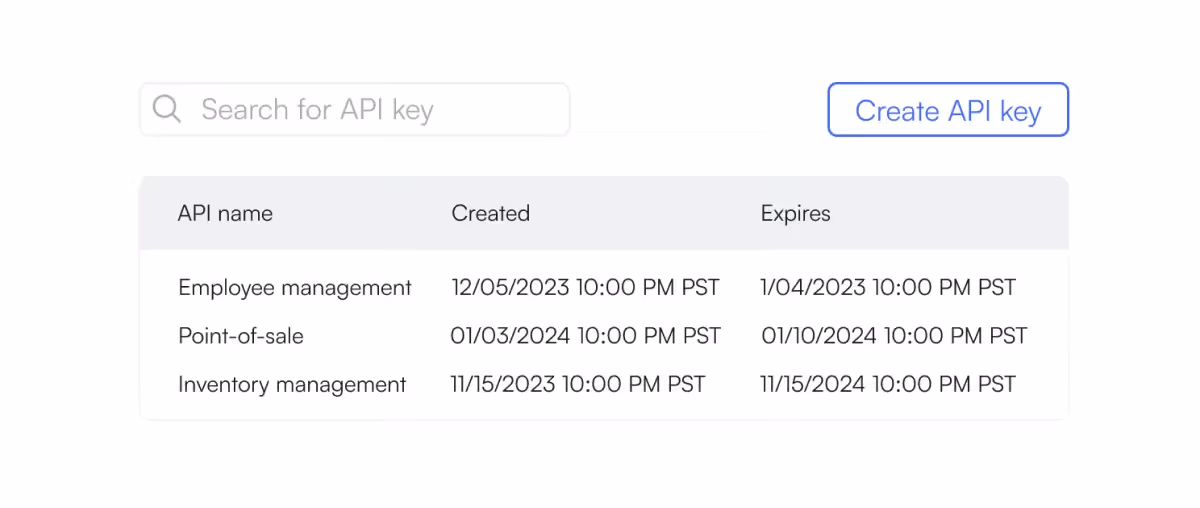This screenshot has width=1200, height=508.
Task: Select the Point-of-sale table row
Action: click(604, 336)
